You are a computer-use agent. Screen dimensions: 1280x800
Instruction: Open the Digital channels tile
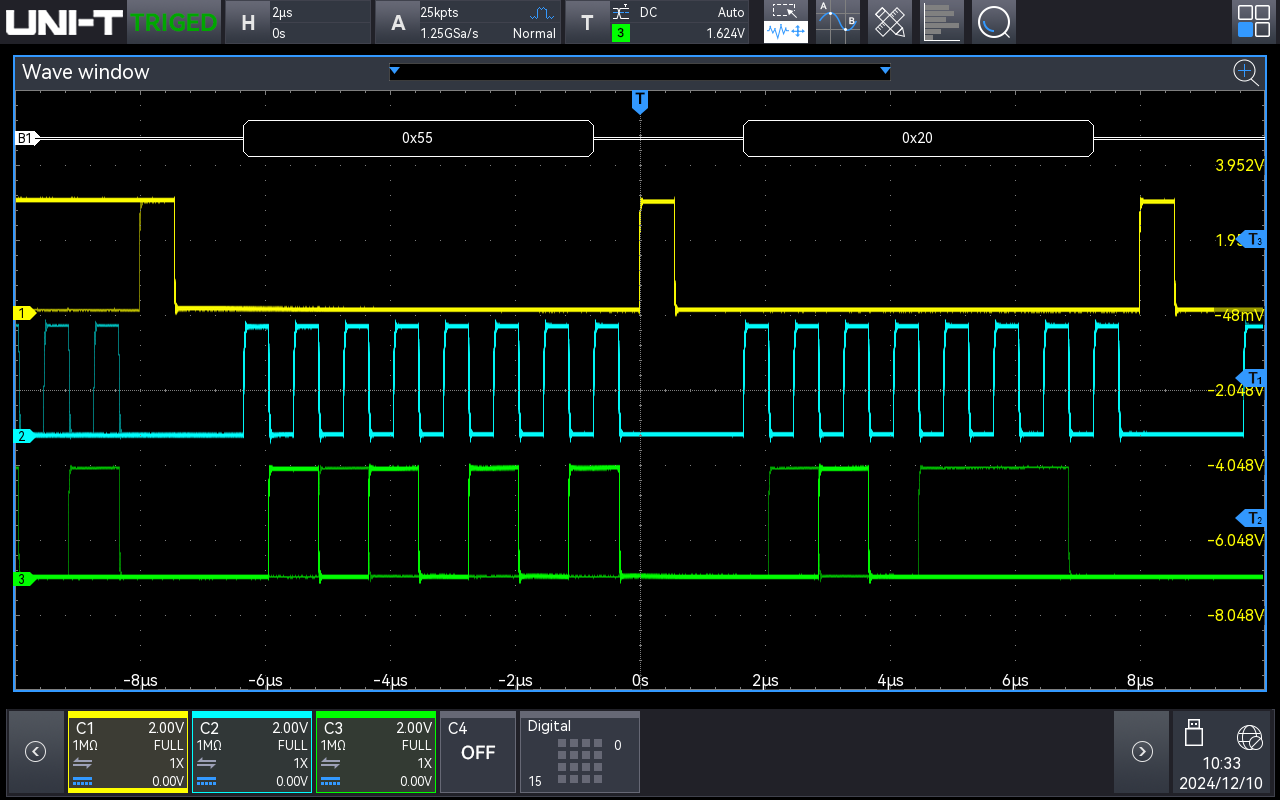(580, 752)
